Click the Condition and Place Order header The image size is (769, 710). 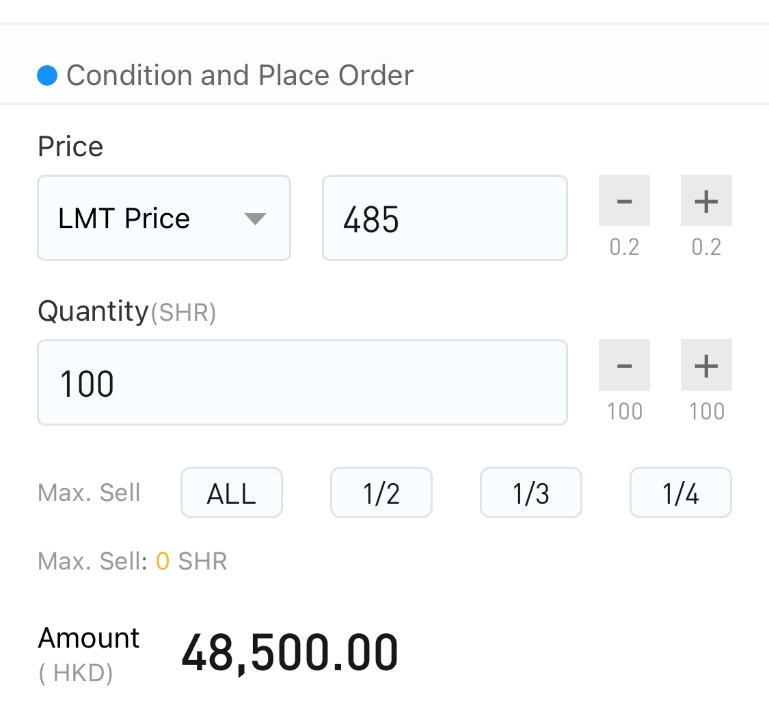click(x=240, y=76)
